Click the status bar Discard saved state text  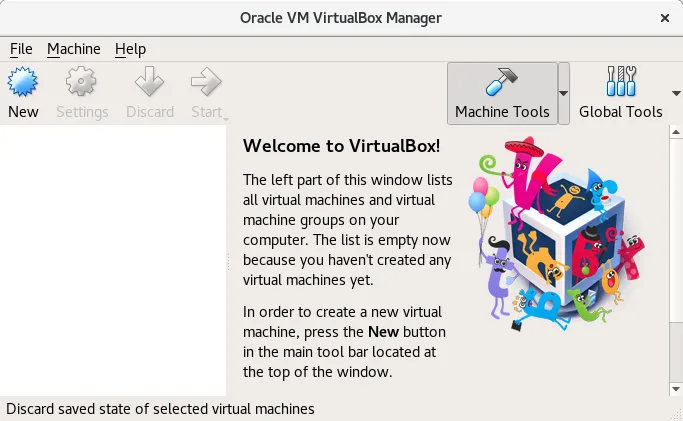tap(160, 409)
